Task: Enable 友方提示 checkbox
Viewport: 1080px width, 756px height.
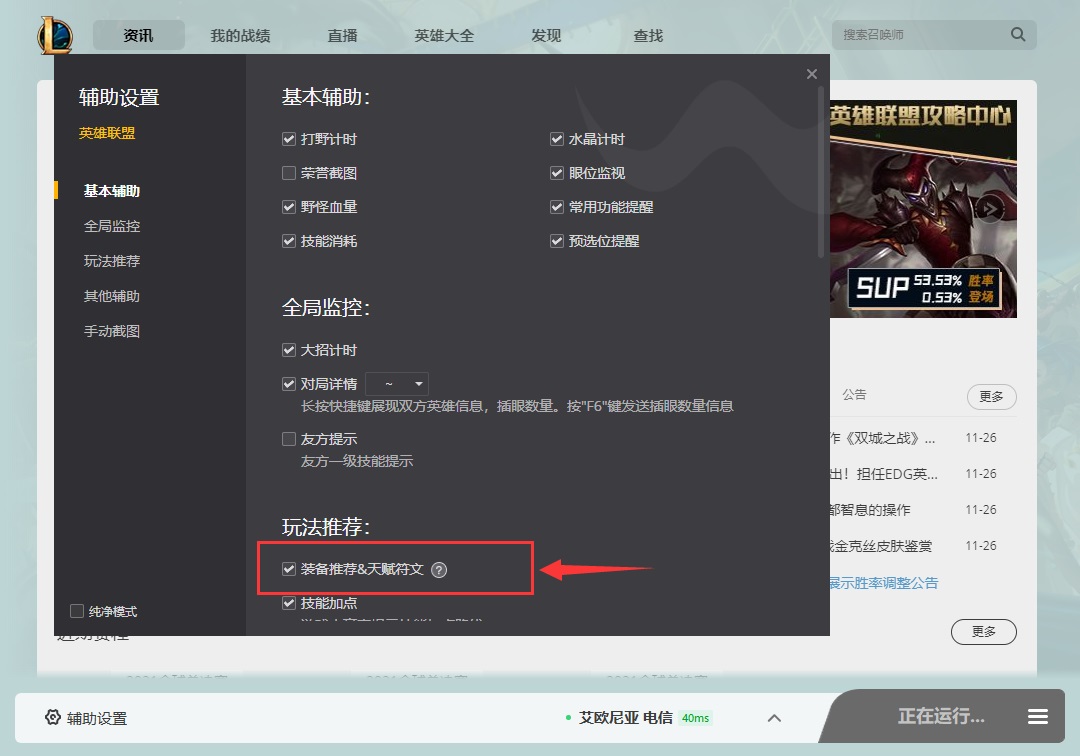Action: (x=289, y=439)
